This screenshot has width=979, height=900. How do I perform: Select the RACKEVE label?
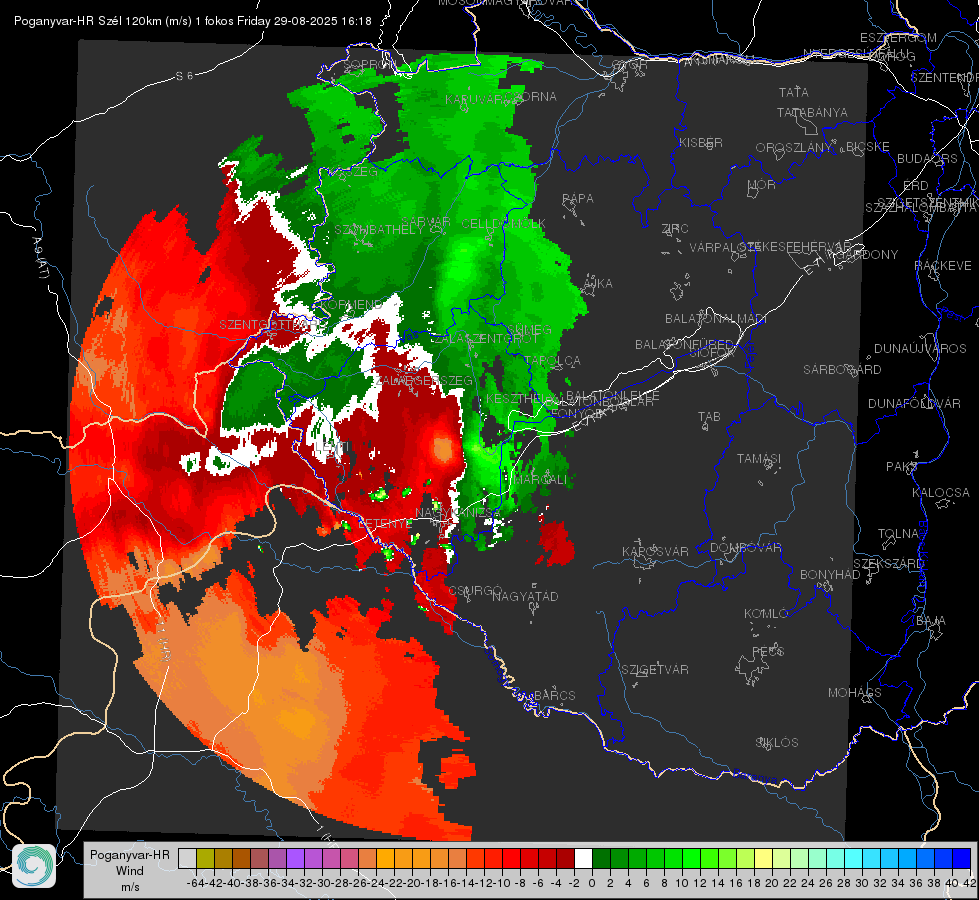click(943, 266)
